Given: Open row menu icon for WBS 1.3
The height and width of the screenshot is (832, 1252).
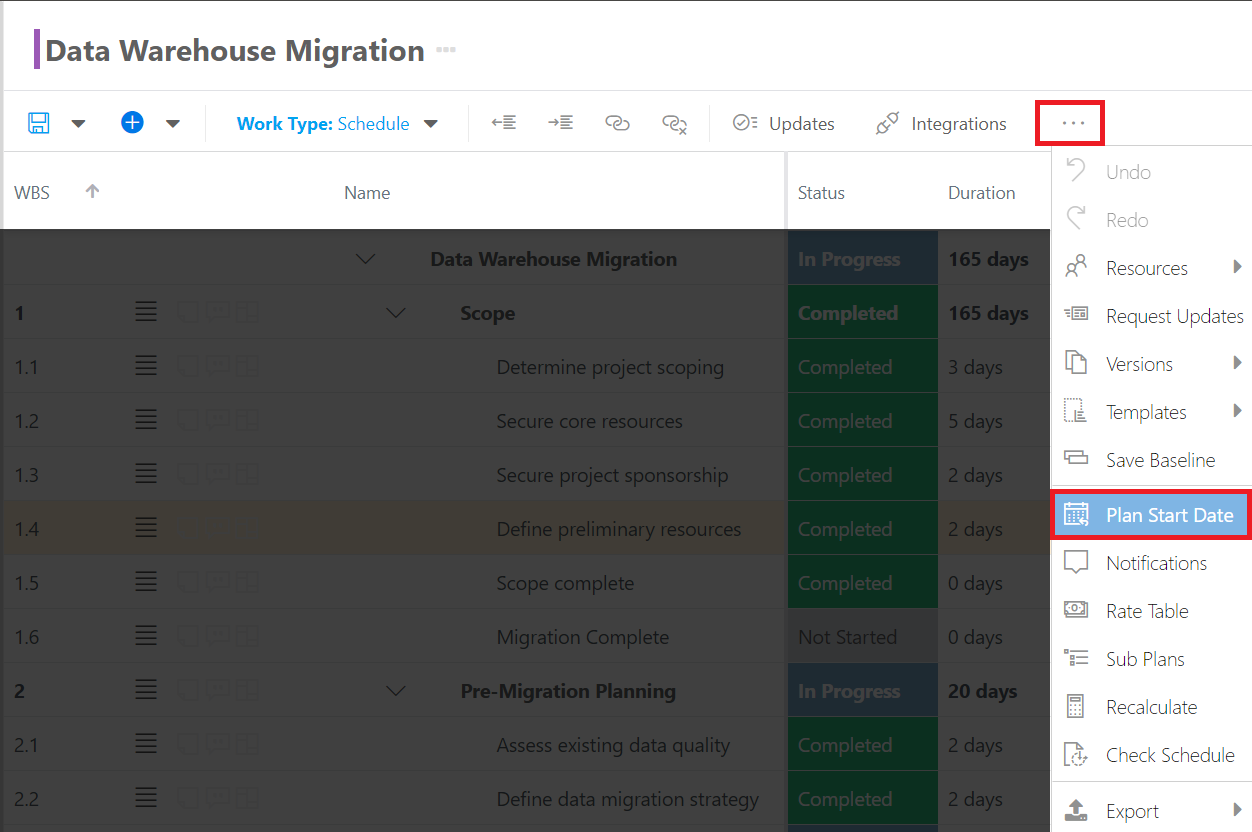Looking at the screenshot, I should click(146, 475).
